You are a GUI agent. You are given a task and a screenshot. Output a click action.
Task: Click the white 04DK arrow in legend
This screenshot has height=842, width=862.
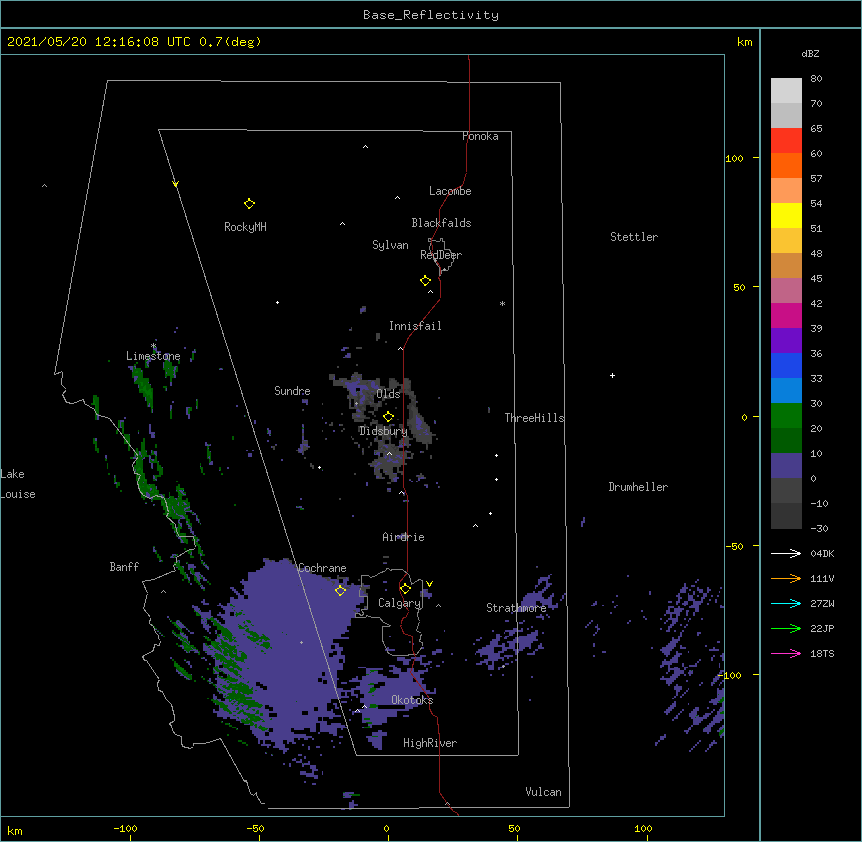point(786,553)
